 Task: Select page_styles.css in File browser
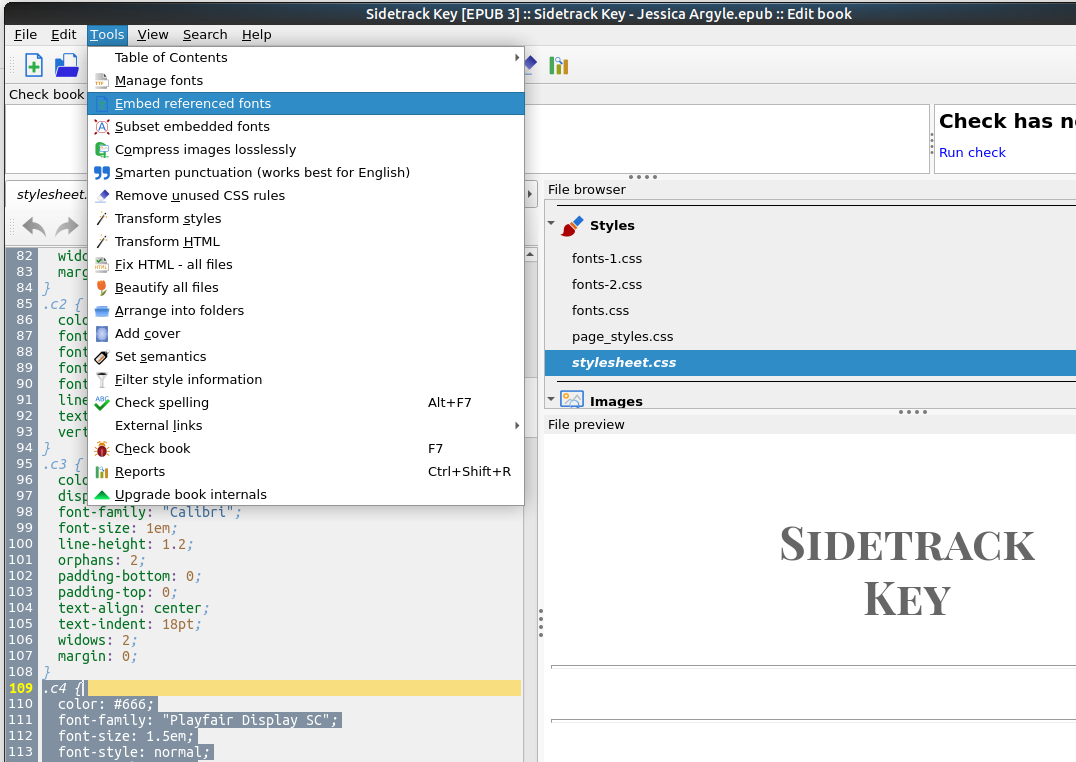click(x=622, y=337)
